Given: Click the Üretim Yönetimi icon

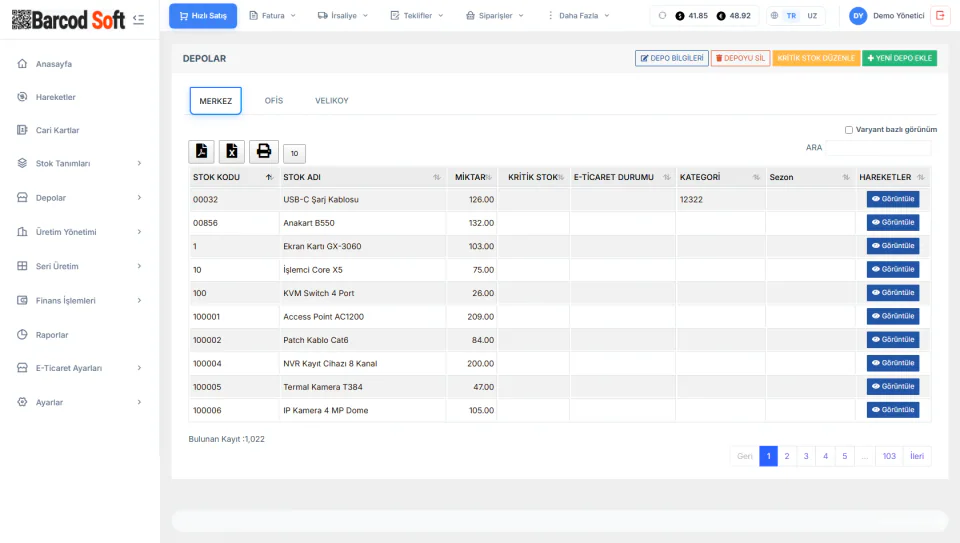Looking at the screenshot, I should click(22, 231).
